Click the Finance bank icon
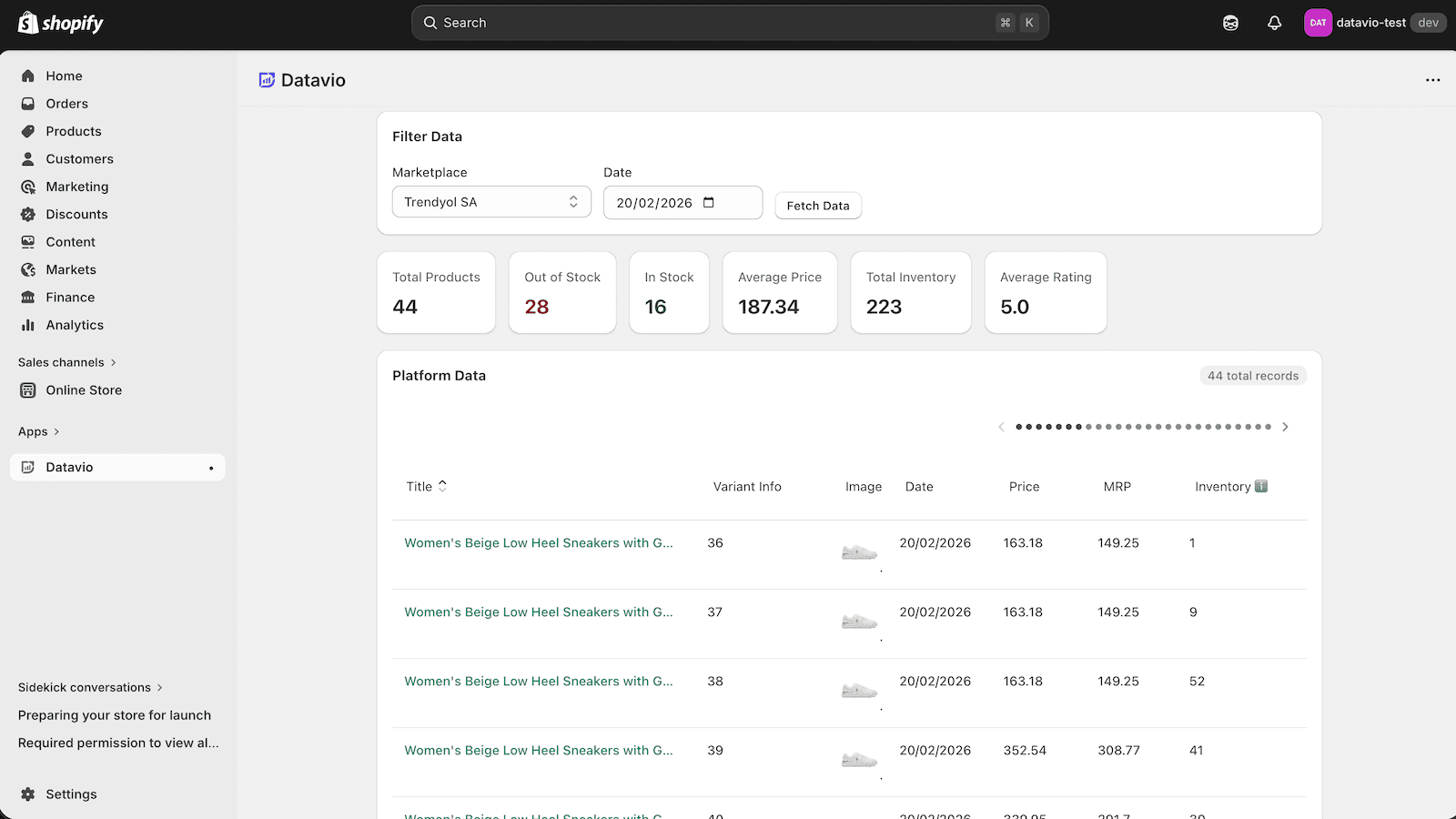 pyautogui.click(x=28, y=298)
